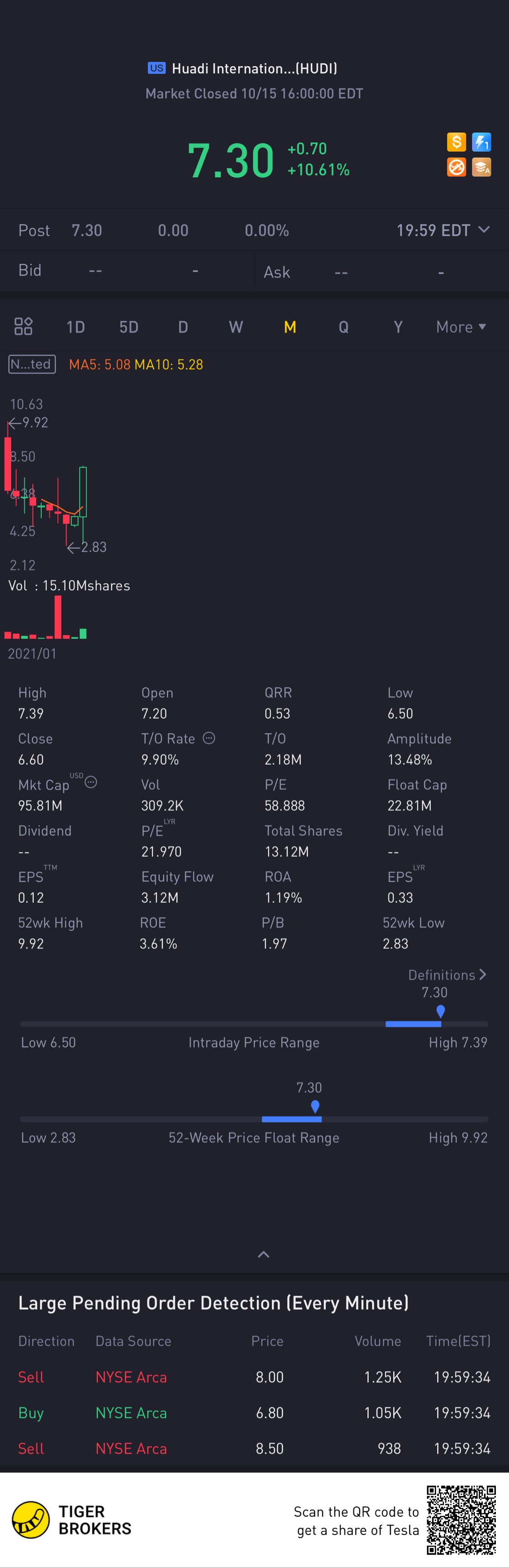Tap the Tiger Brokers logo
This screenshot has width=509, height=1568.
[x=31, y=1520]
